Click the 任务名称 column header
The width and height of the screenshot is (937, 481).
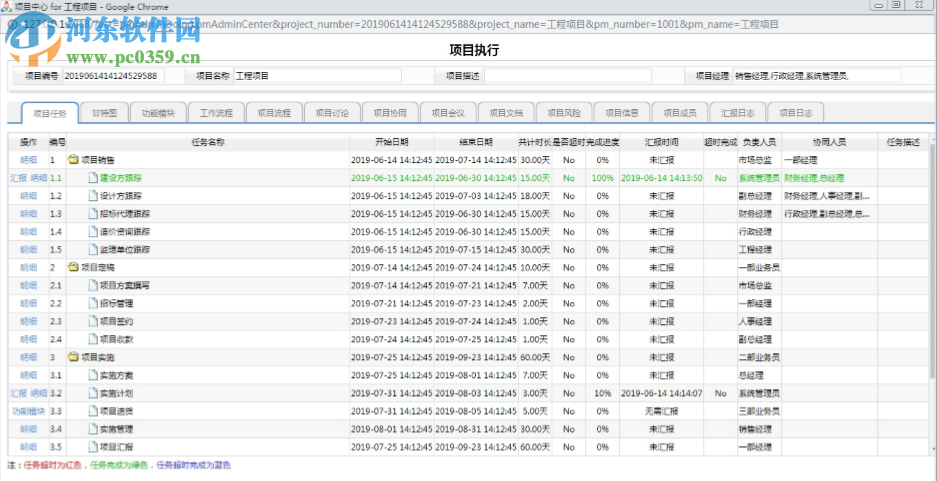pyautogui.click(x=208, y=142)
